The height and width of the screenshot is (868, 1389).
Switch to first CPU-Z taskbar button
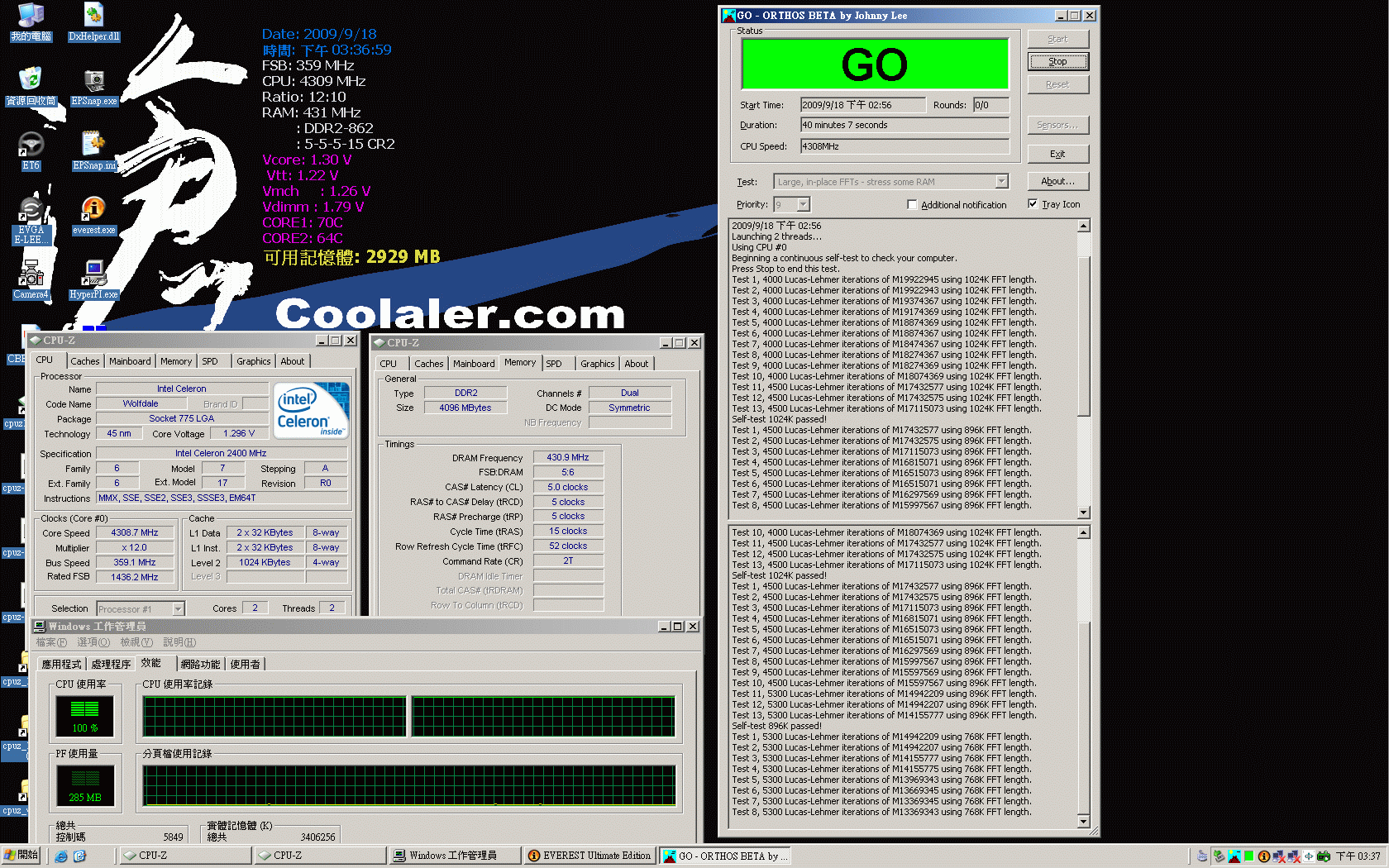coord(184,856)
